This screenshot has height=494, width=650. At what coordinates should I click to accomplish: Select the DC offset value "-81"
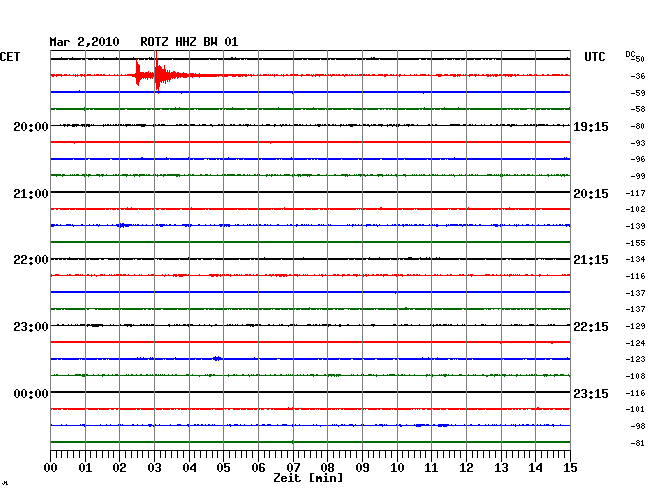[638, 443]
